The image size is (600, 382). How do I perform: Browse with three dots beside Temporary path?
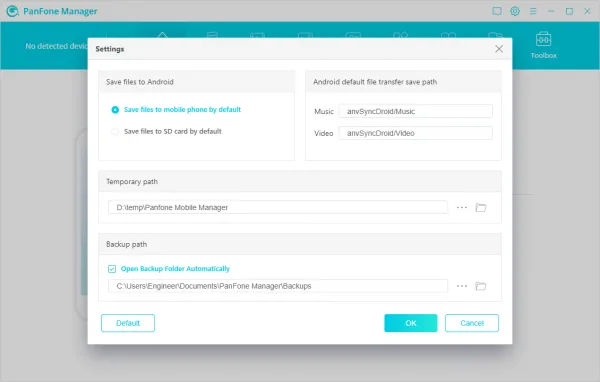(462, 207)
